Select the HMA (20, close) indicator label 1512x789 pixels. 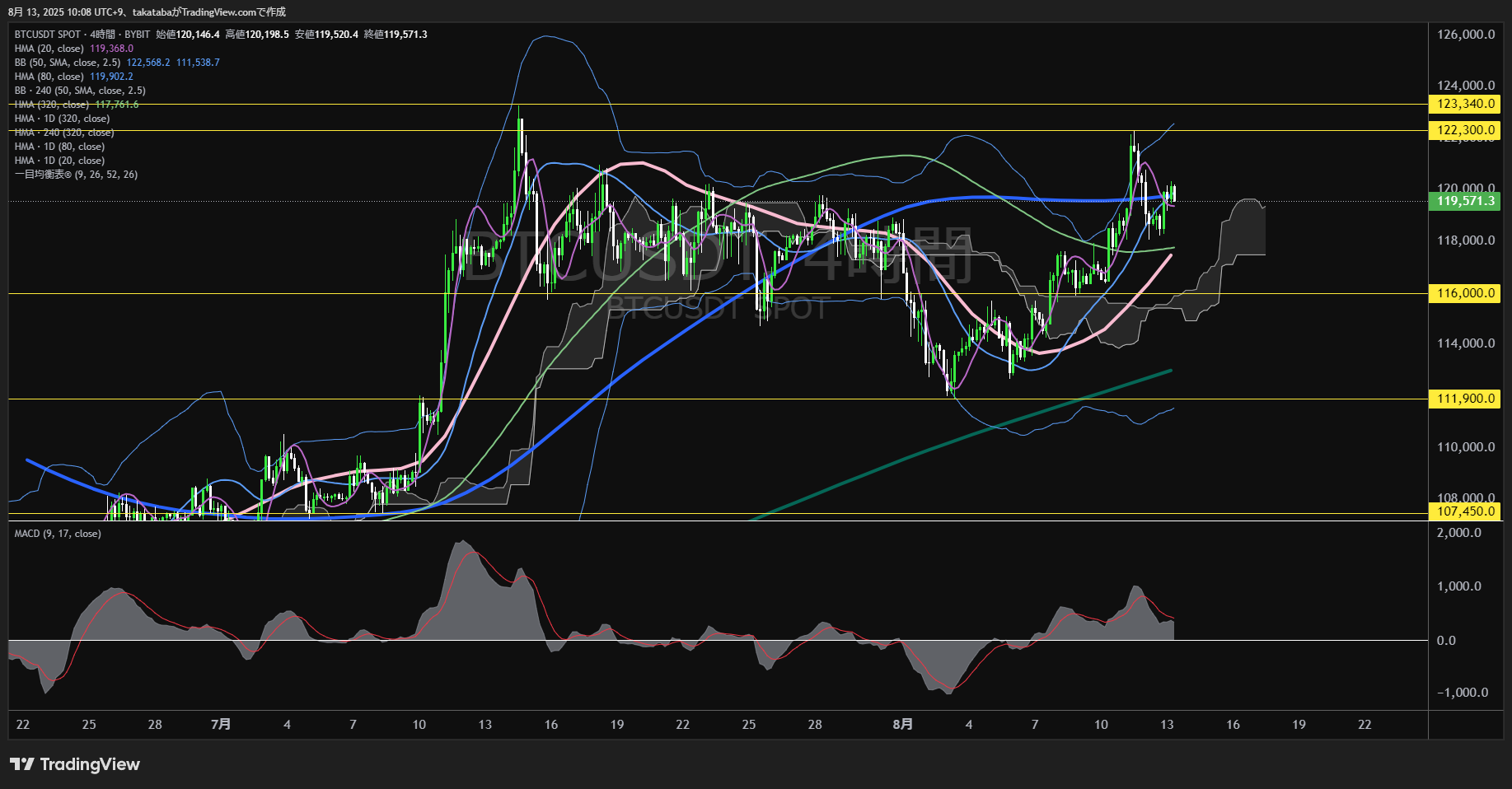[x=49, y=49]
